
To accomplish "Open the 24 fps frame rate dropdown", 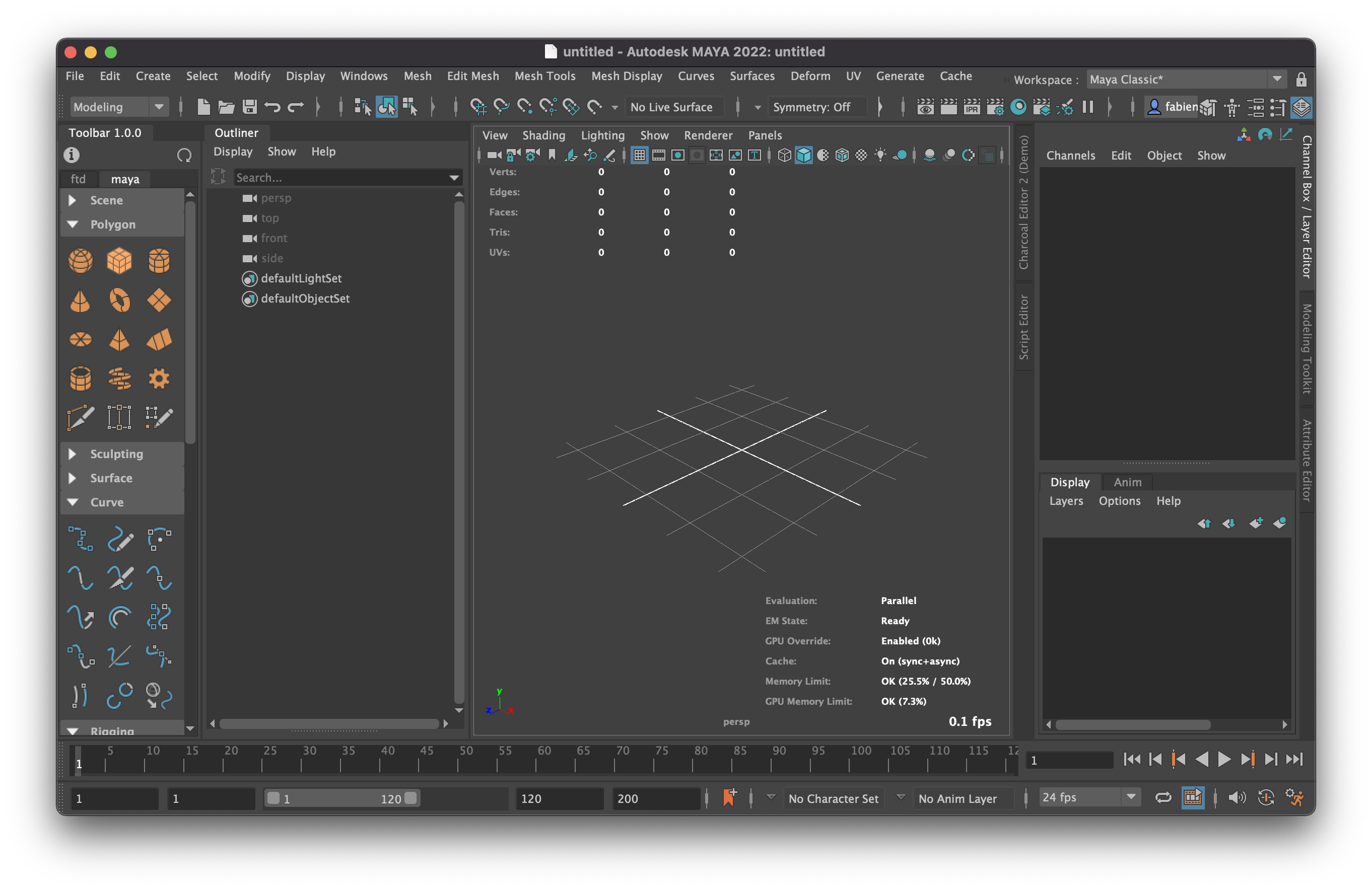I will point(1089,798).
